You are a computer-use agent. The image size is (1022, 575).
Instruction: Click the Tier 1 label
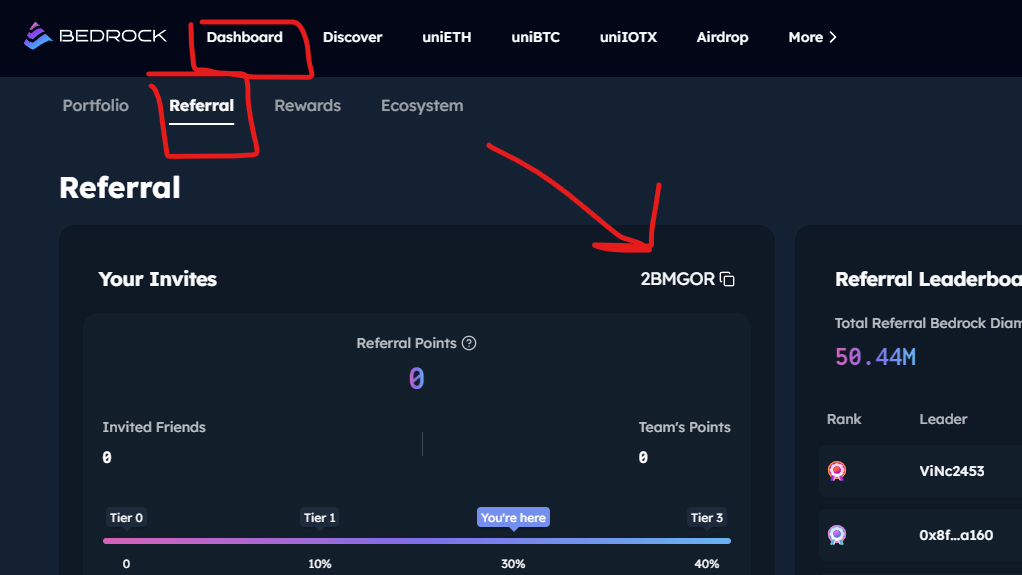click(x=319, y=518)
